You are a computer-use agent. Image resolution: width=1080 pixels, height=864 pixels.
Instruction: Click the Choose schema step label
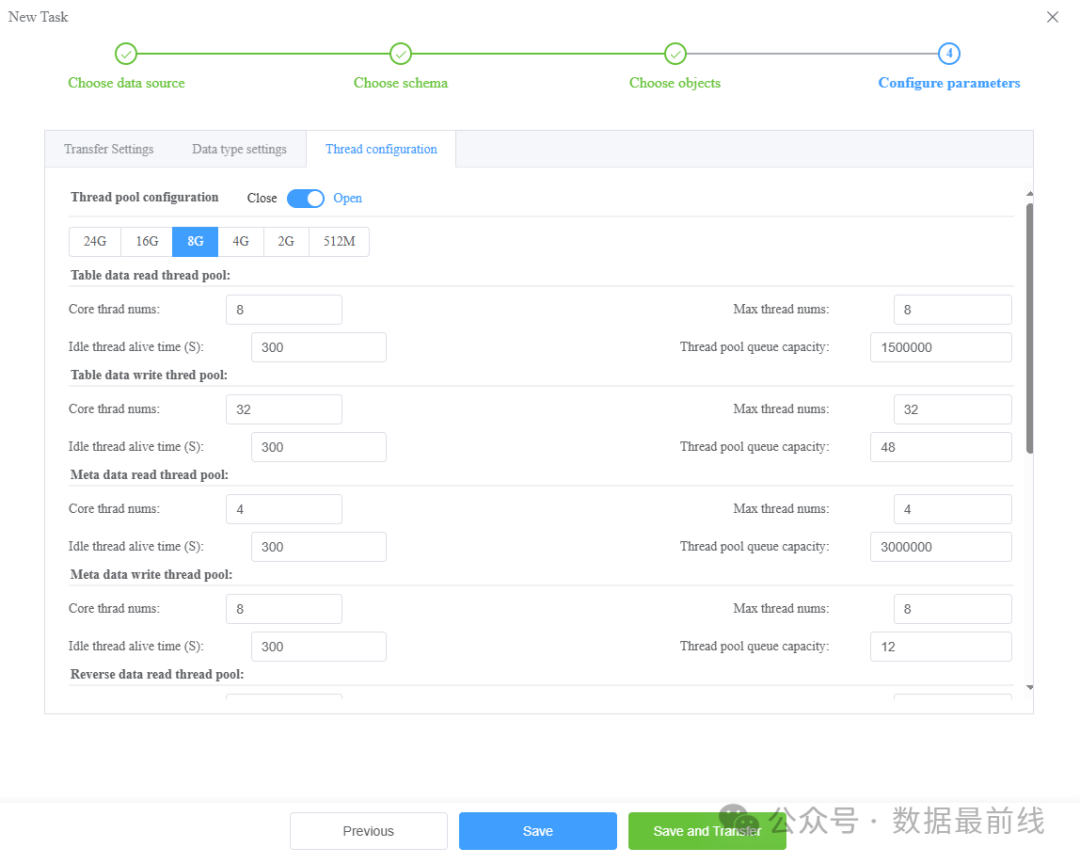click(400, 83)
